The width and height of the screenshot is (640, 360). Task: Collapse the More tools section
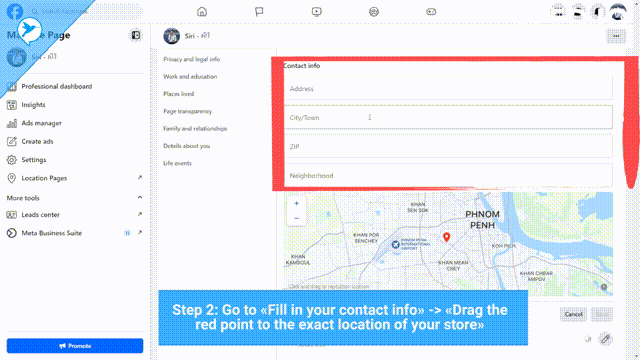(x=140, y=198)
